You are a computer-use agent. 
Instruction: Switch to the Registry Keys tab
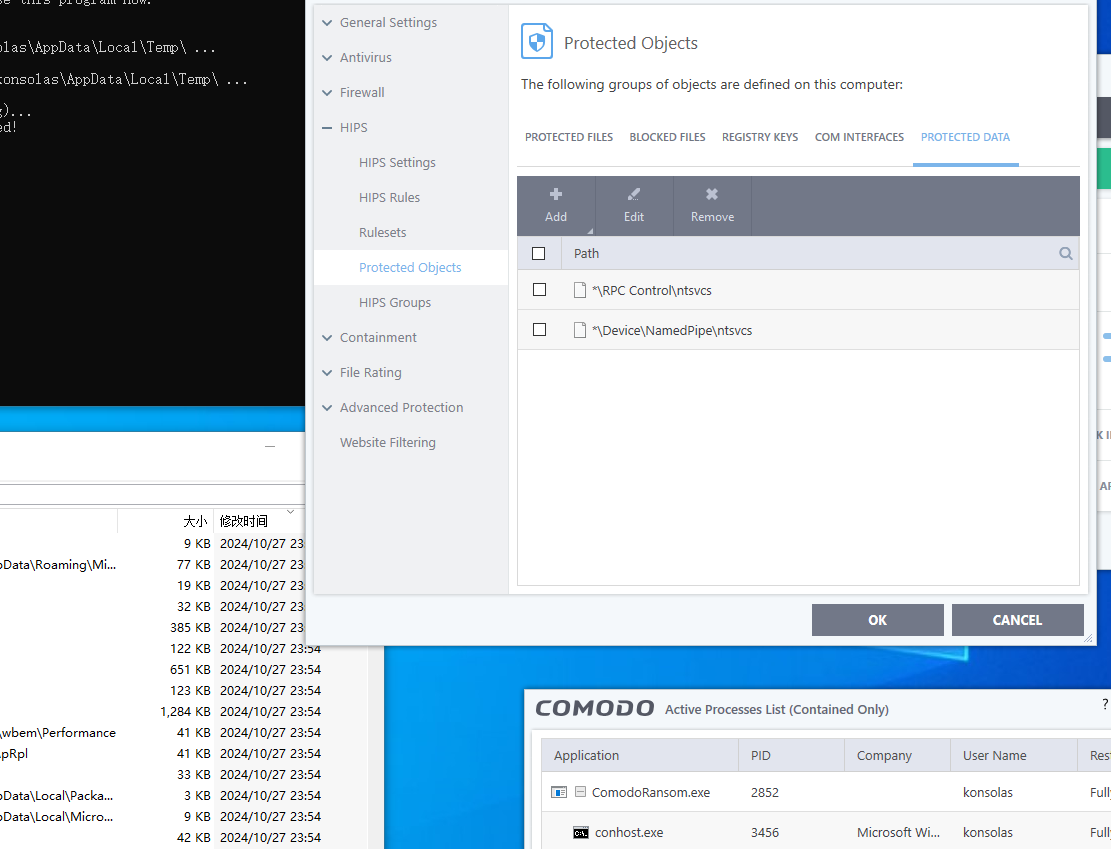[760, 137]
